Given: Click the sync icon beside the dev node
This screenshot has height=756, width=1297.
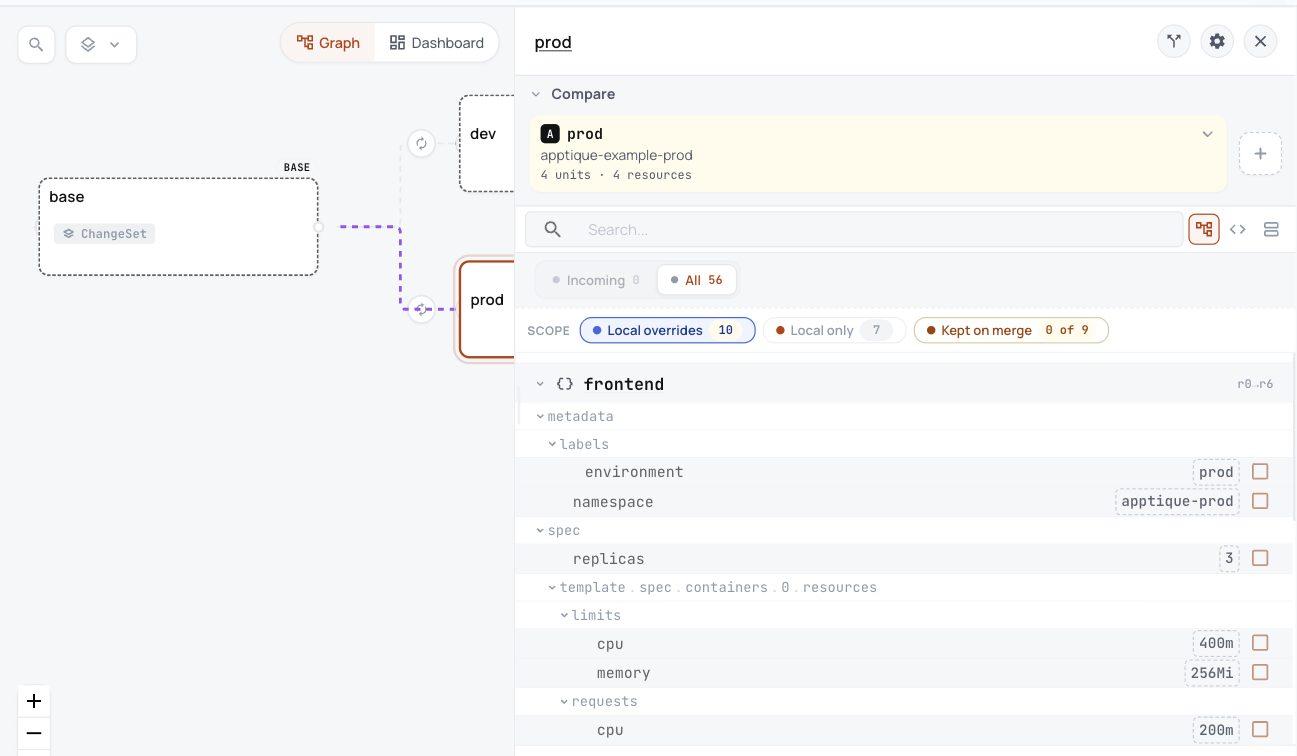Looking at the screenshot, I should coord(421,143).
